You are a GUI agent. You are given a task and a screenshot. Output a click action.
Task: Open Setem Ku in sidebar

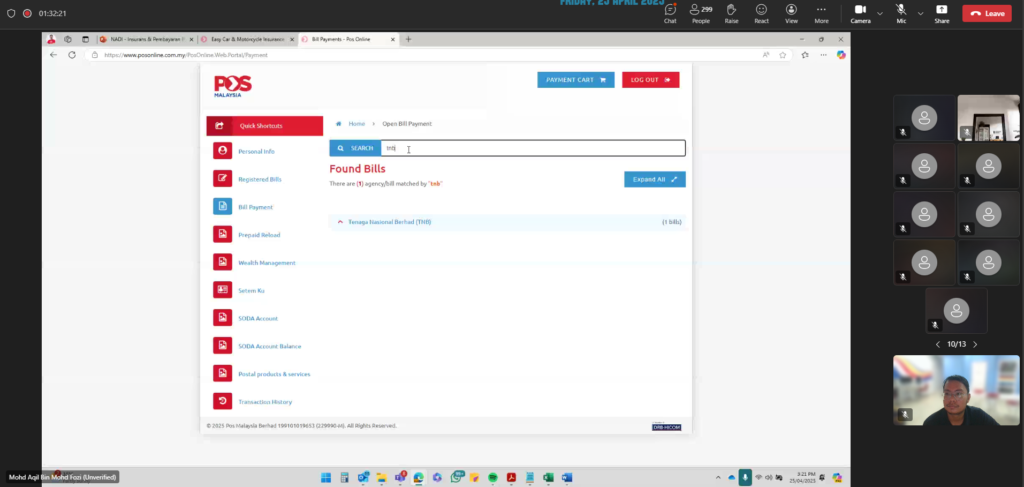pyautogui.click(x=251, y=291)
